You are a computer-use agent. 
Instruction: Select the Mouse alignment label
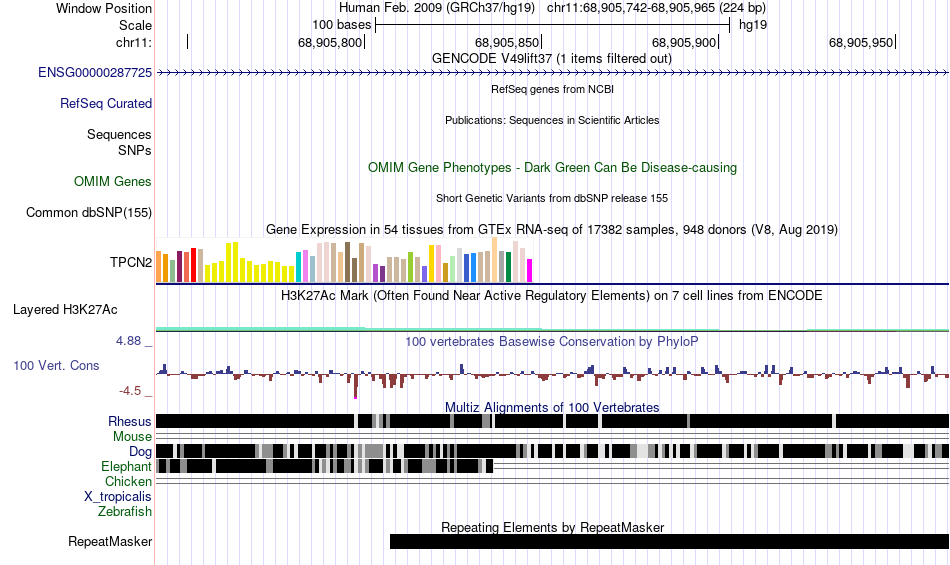(x=132, y=437)
